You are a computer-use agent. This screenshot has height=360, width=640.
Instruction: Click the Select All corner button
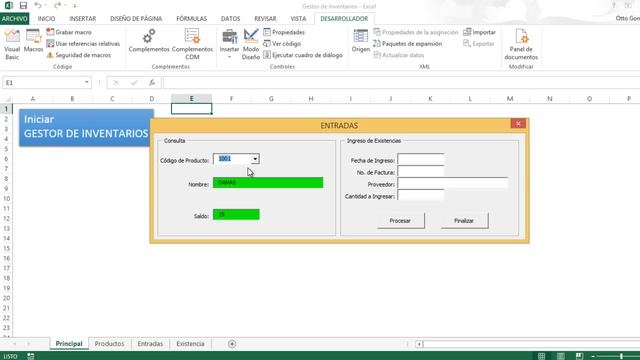pos(6,99)
